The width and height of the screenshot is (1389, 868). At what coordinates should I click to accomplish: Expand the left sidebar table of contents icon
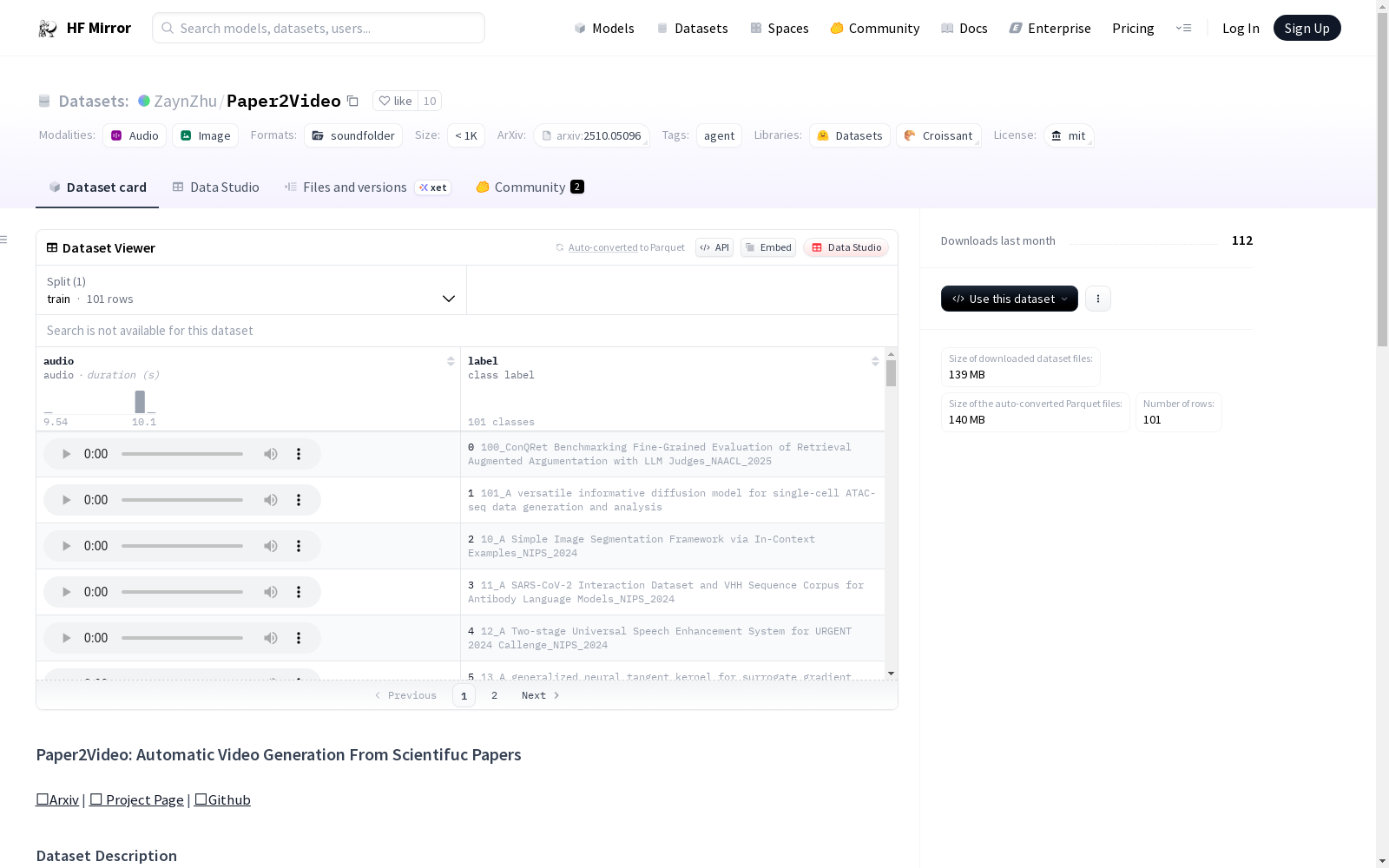click(4, 240)
